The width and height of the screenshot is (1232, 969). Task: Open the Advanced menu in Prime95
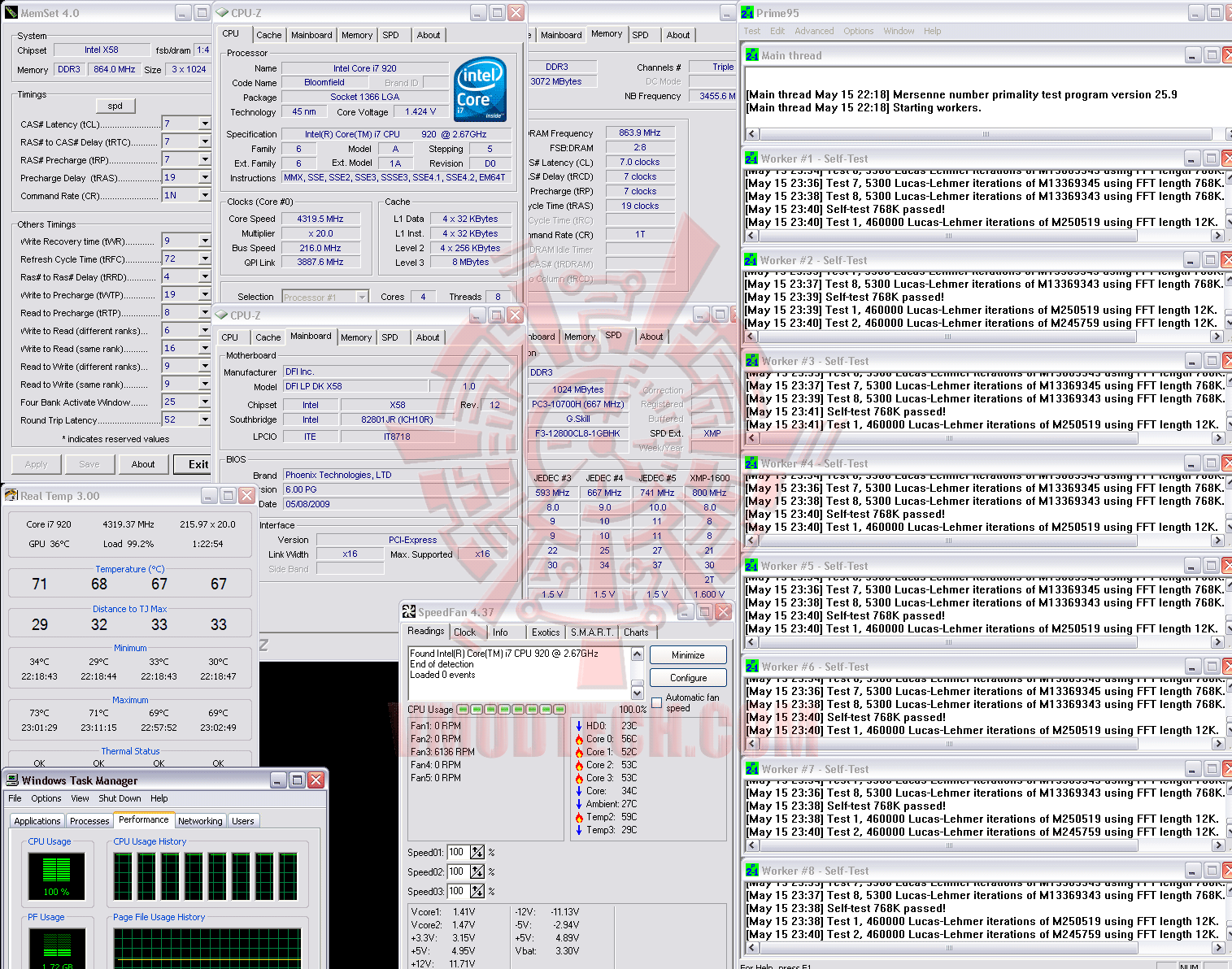pyautogui.click(x=814, y=31)
